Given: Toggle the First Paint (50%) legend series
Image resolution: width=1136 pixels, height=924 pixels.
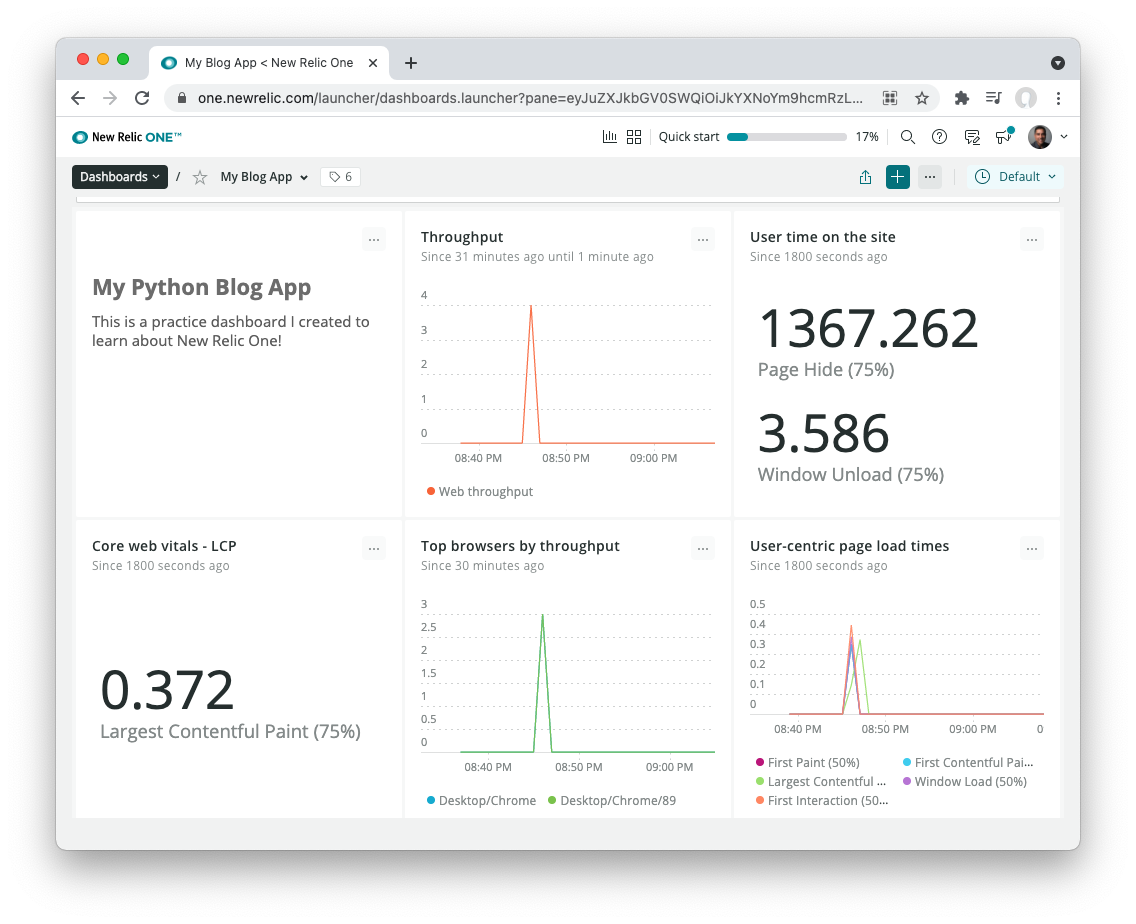Looking at the screenshot, I should point(806,762).
